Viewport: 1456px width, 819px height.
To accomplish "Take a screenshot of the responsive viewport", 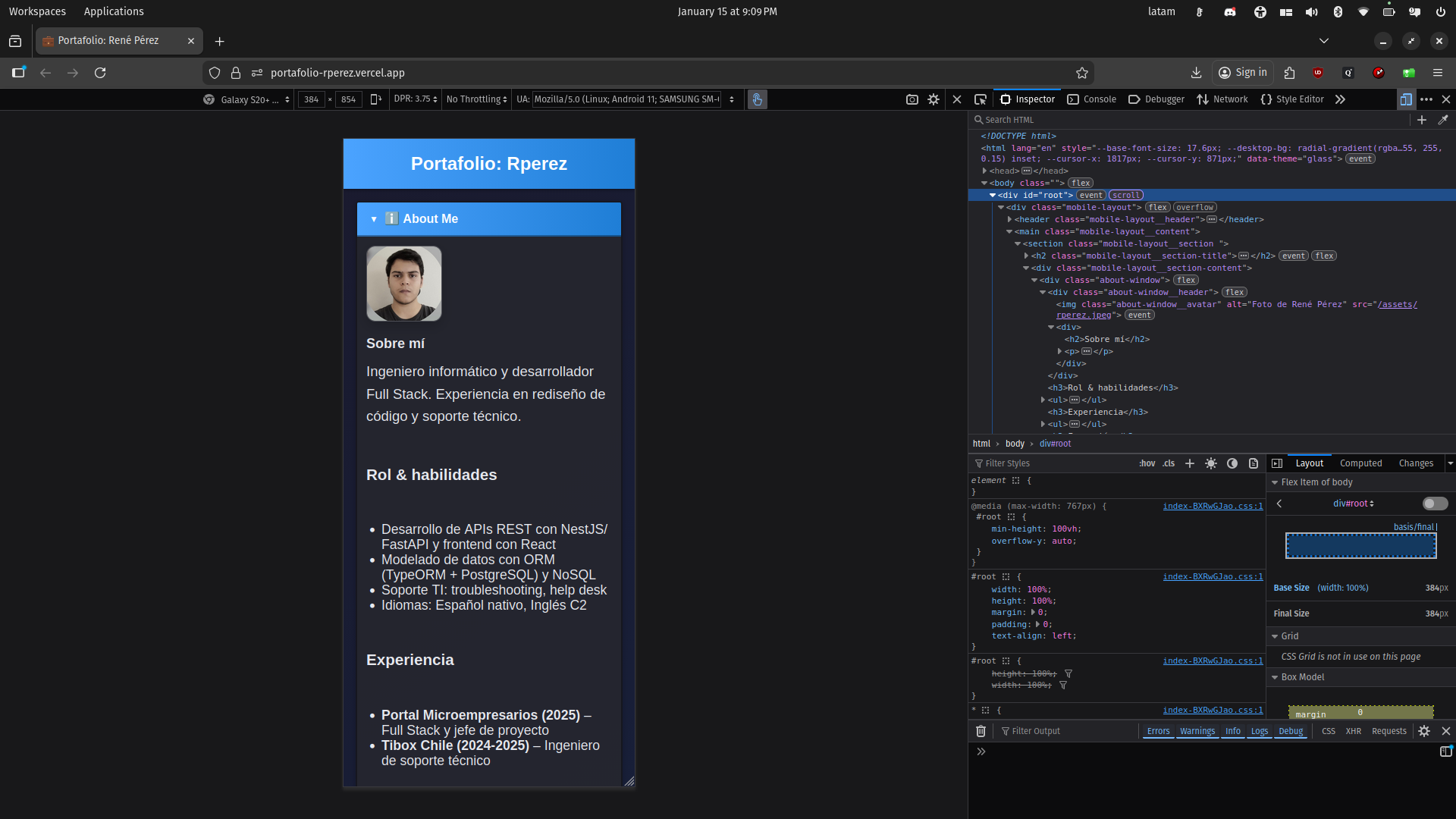I will click(912, 99).
